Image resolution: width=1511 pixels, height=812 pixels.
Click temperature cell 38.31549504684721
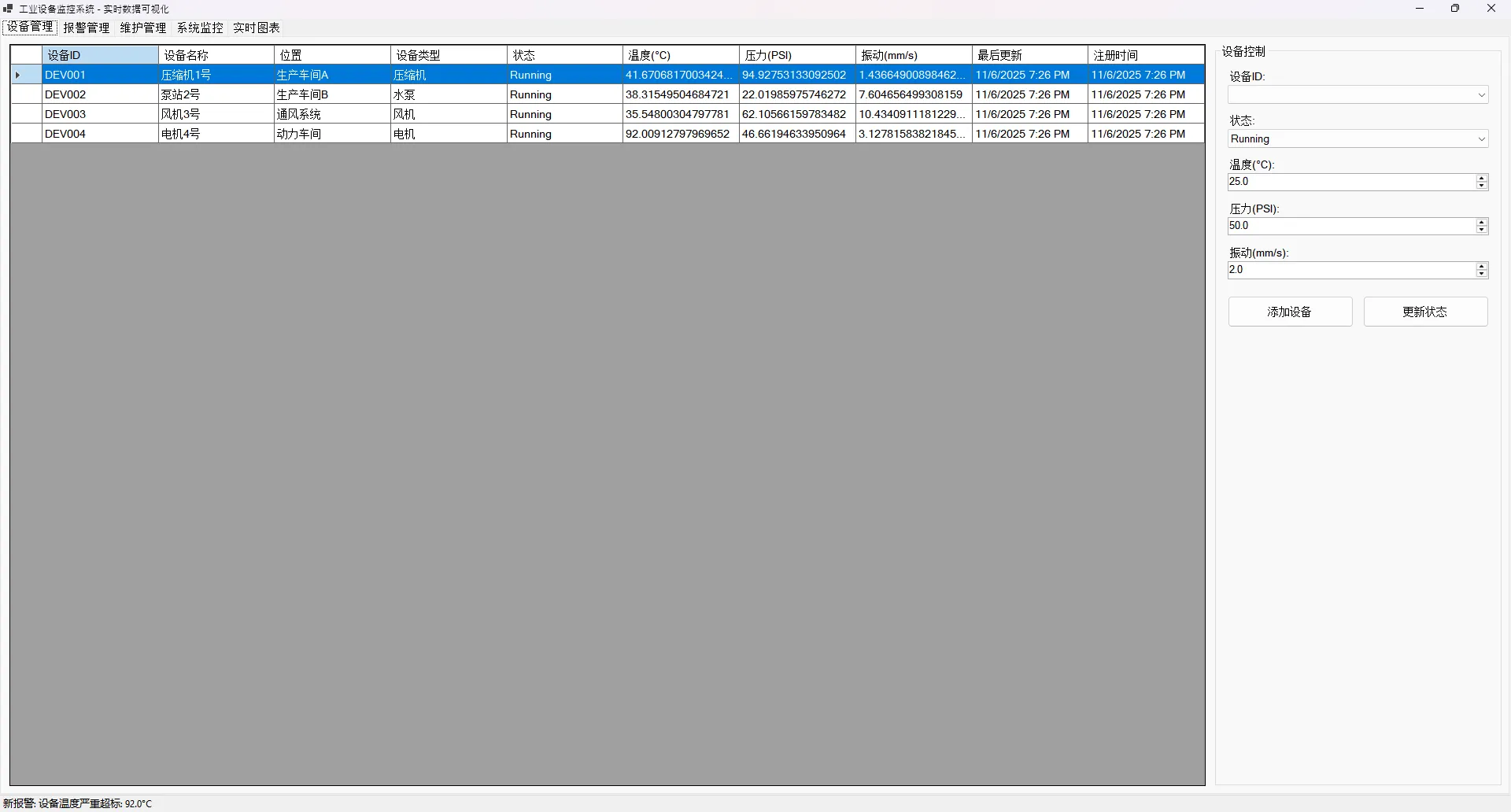[x=682, y=94]
